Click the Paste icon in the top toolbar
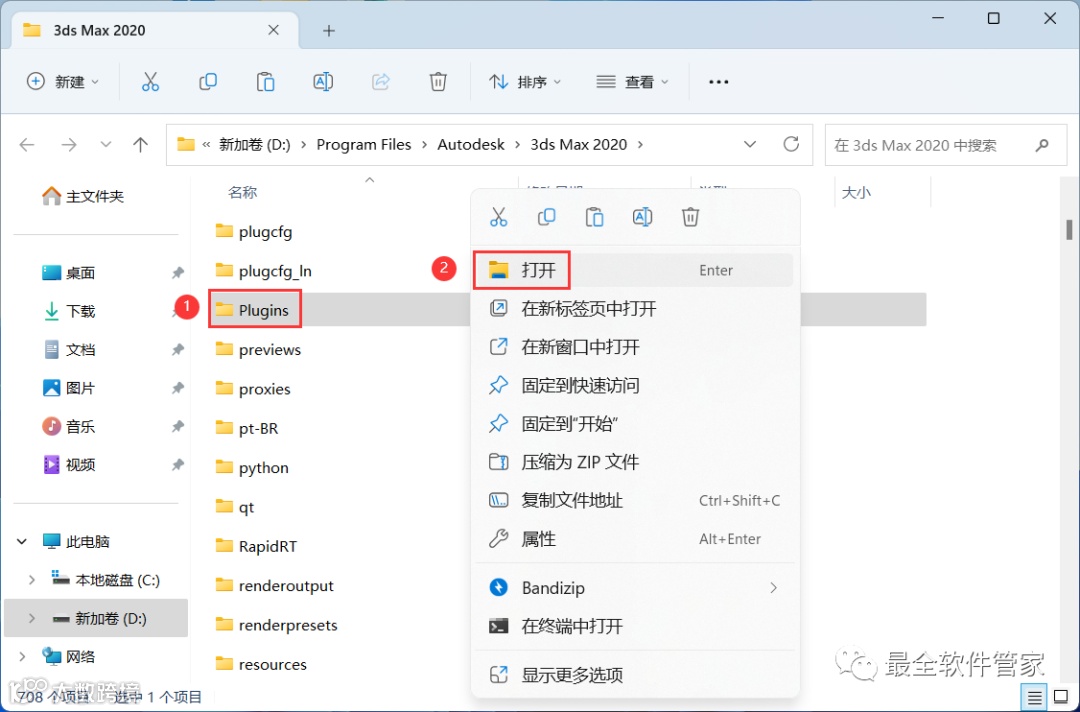 pyautogui.click(x=265, y=82)
